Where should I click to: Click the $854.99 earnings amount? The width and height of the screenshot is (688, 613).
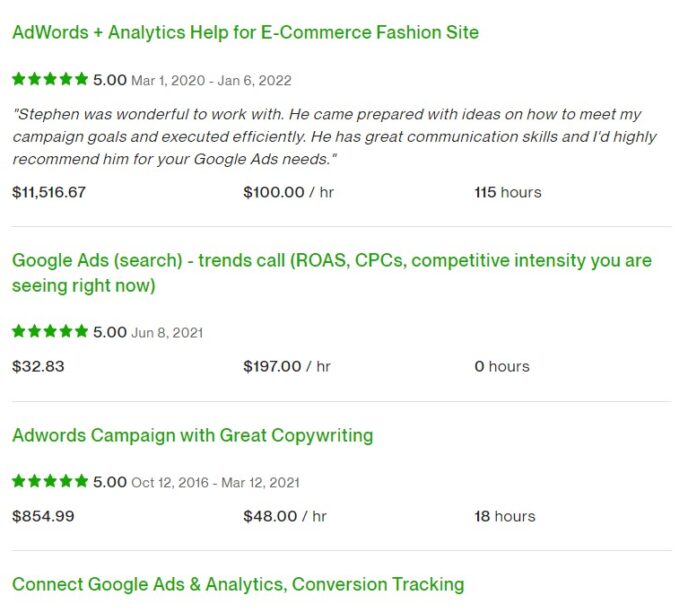(43, 516)
